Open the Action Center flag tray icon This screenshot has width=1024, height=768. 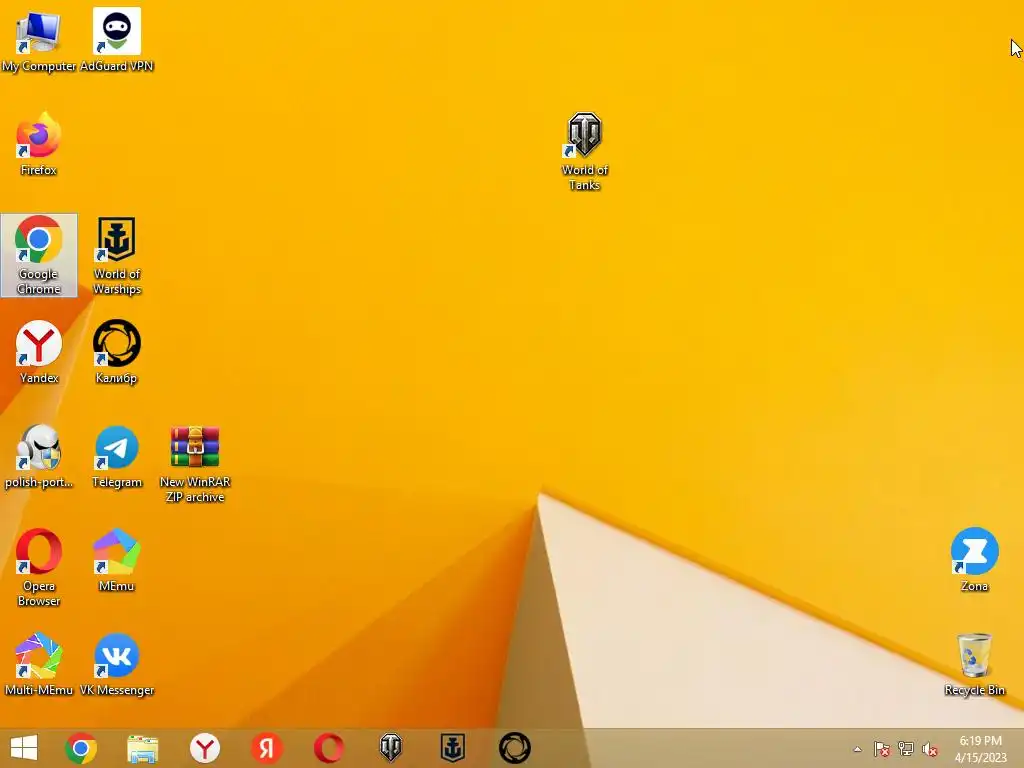pyautogui.click(x=882, y=749)
